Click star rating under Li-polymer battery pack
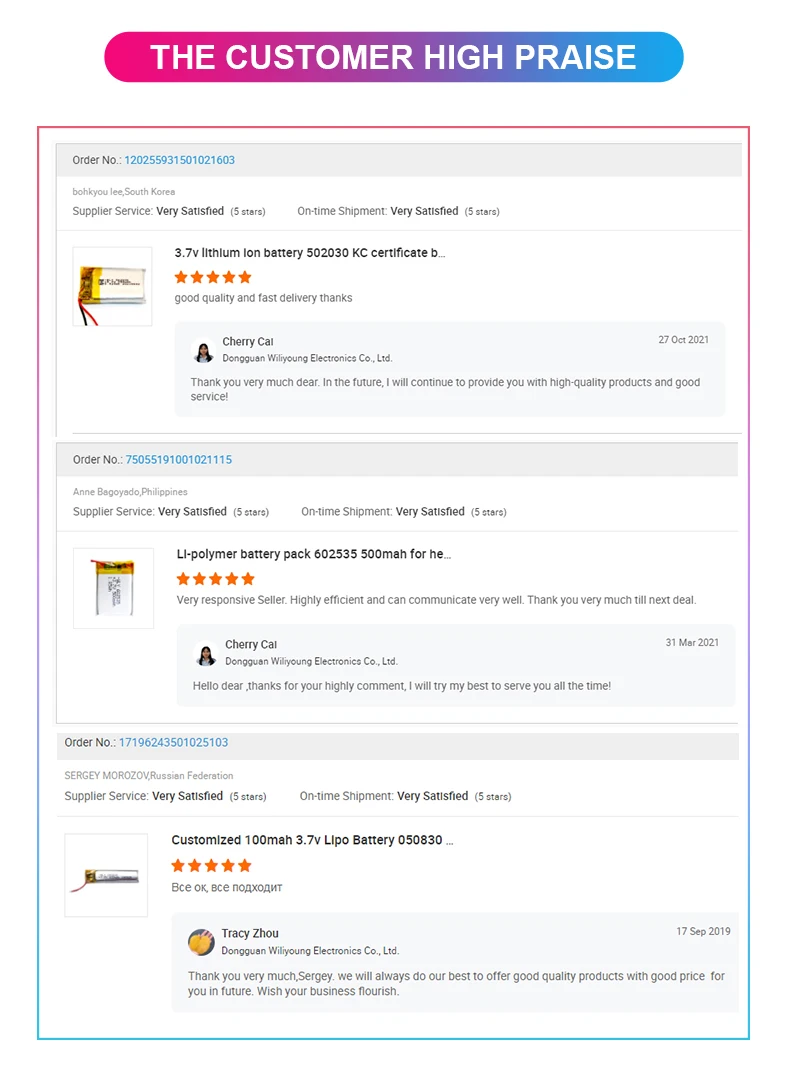The image size is (790, 1066). pos(215,578)
